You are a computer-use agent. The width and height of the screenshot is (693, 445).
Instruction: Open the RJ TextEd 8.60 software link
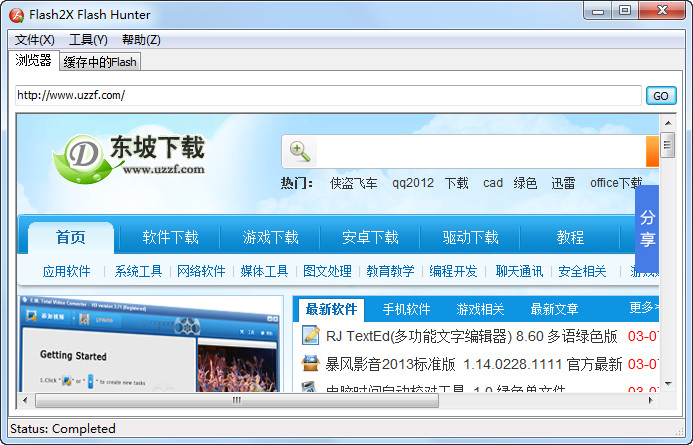tap(471, 337)
